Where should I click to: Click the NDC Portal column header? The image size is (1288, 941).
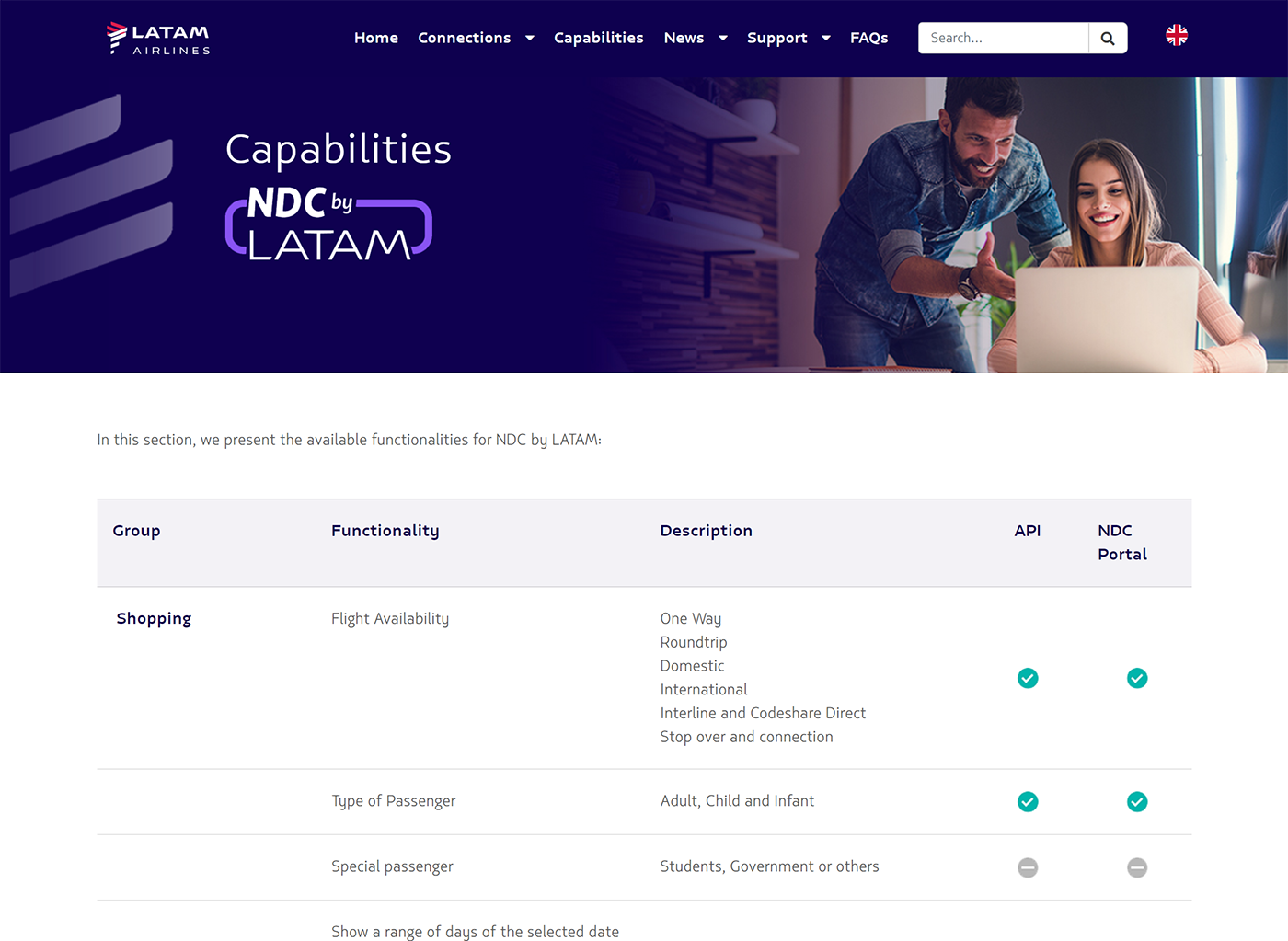coord(1122,543)
